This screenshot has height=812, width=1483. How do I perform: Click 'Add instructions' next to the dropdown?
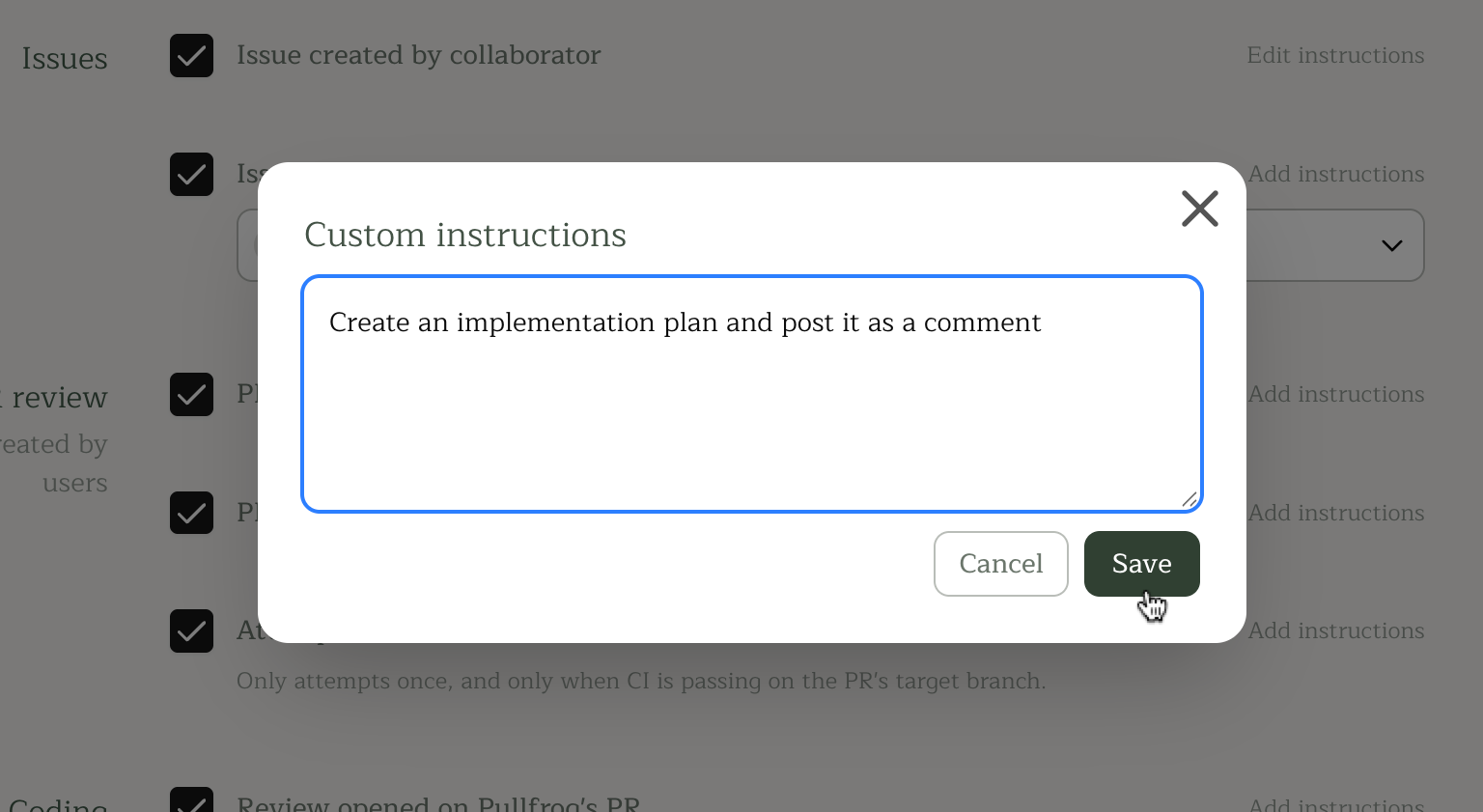[x=1335, y=174]
